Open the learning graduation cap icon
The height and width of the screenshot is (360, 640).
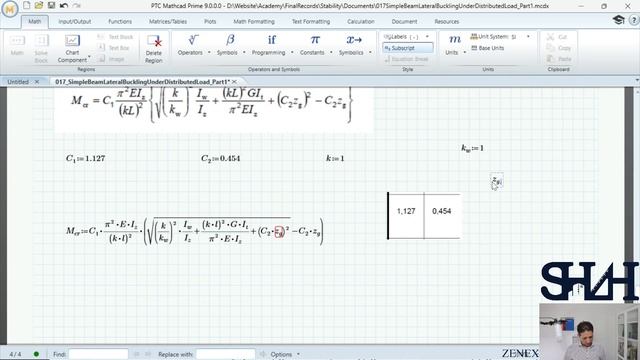(618, 20)
